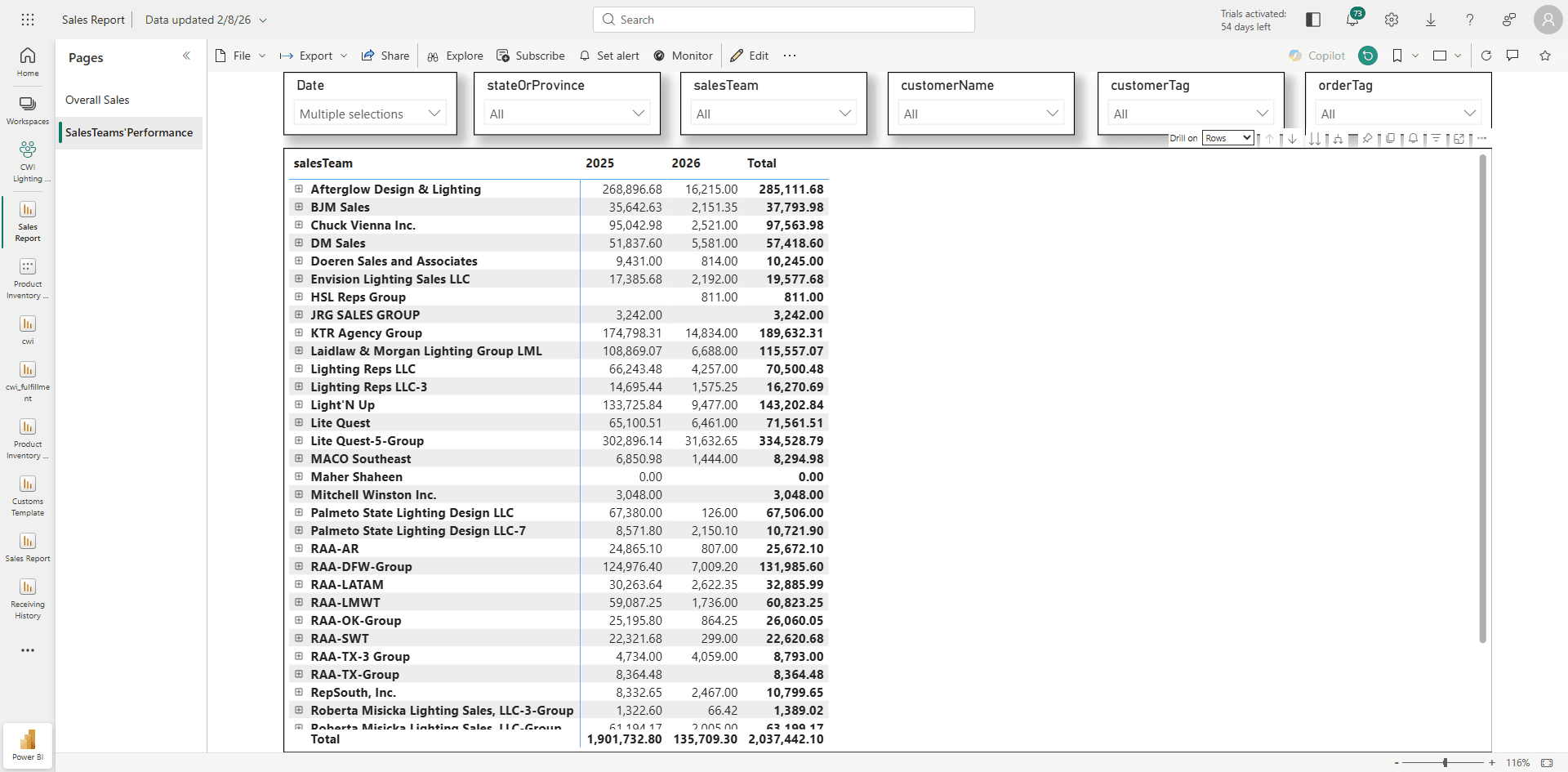
Task: Open notifications bell with 73 badge
Action: 1352,20
